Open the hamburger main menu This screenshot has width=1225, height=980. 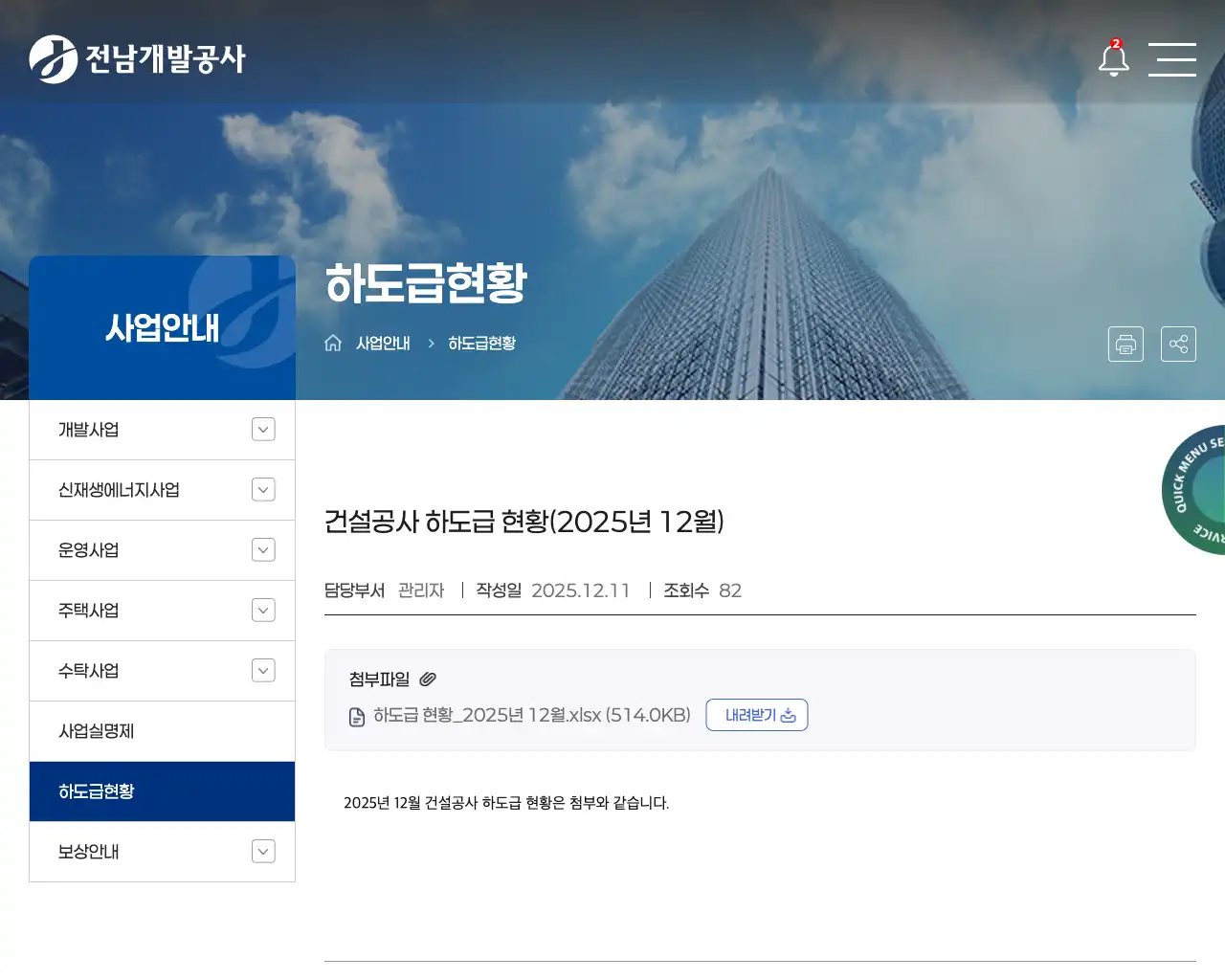pos(1172,59)
